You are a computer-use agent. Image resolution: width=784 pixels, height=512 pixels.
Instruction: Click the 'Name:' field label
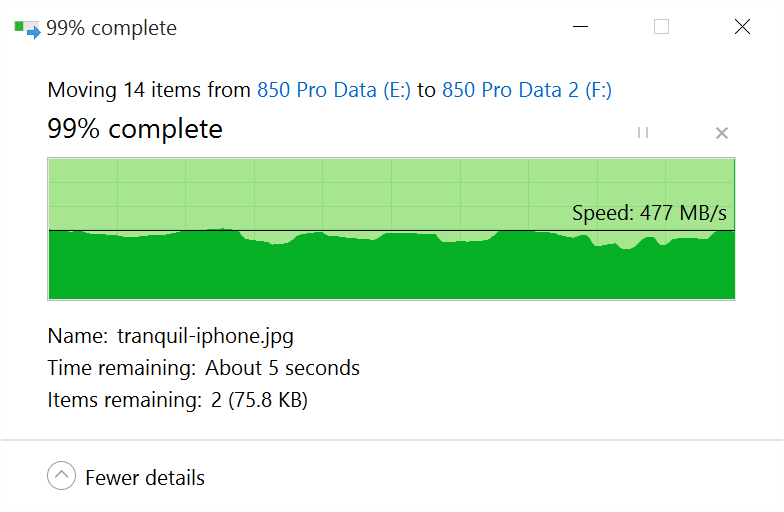(77, 336)
